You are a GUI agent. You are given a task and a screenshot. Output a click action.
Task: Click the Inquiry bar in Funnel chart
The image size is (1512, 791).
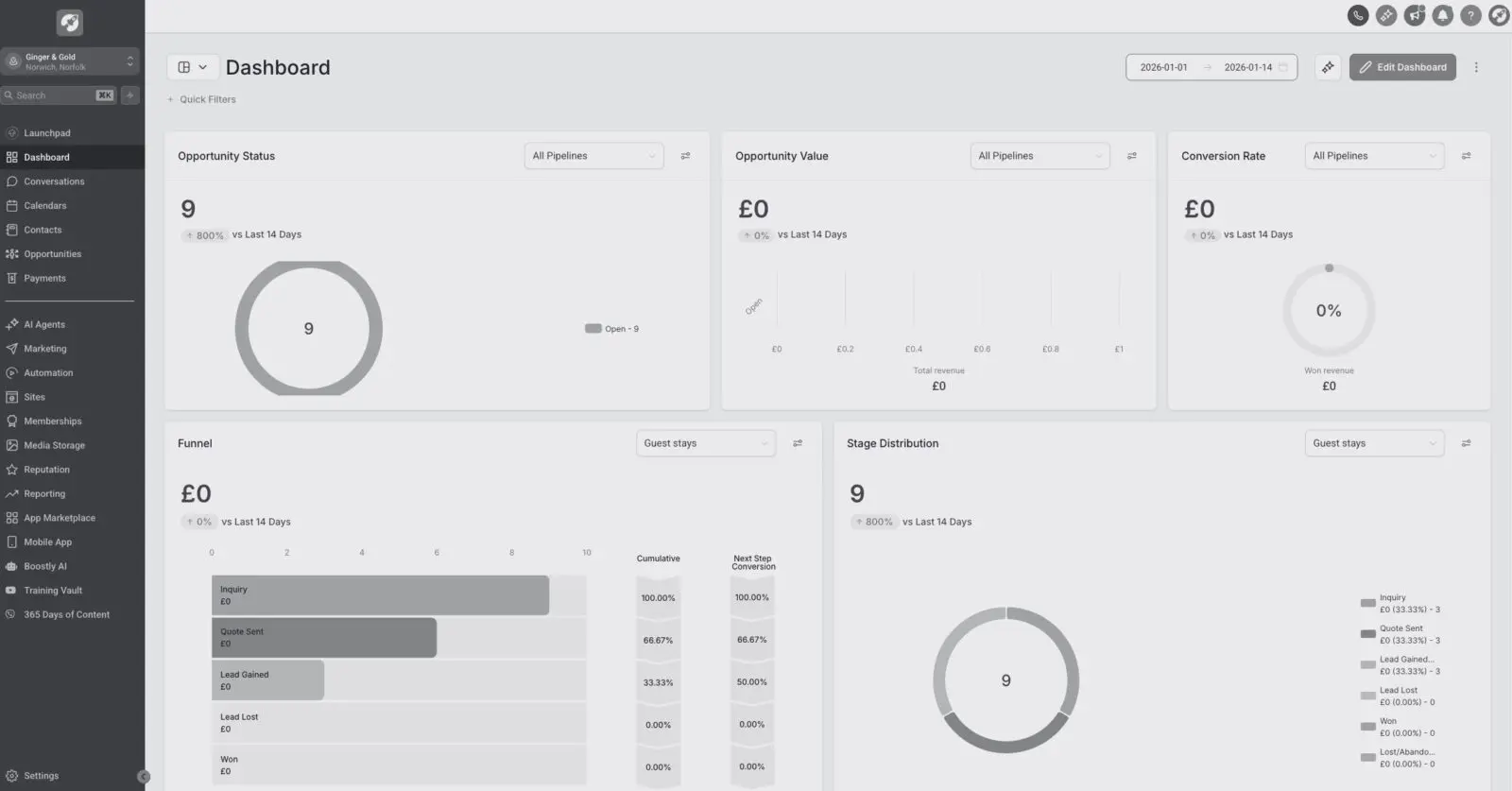pyautogui.click(x=380, y=595)
